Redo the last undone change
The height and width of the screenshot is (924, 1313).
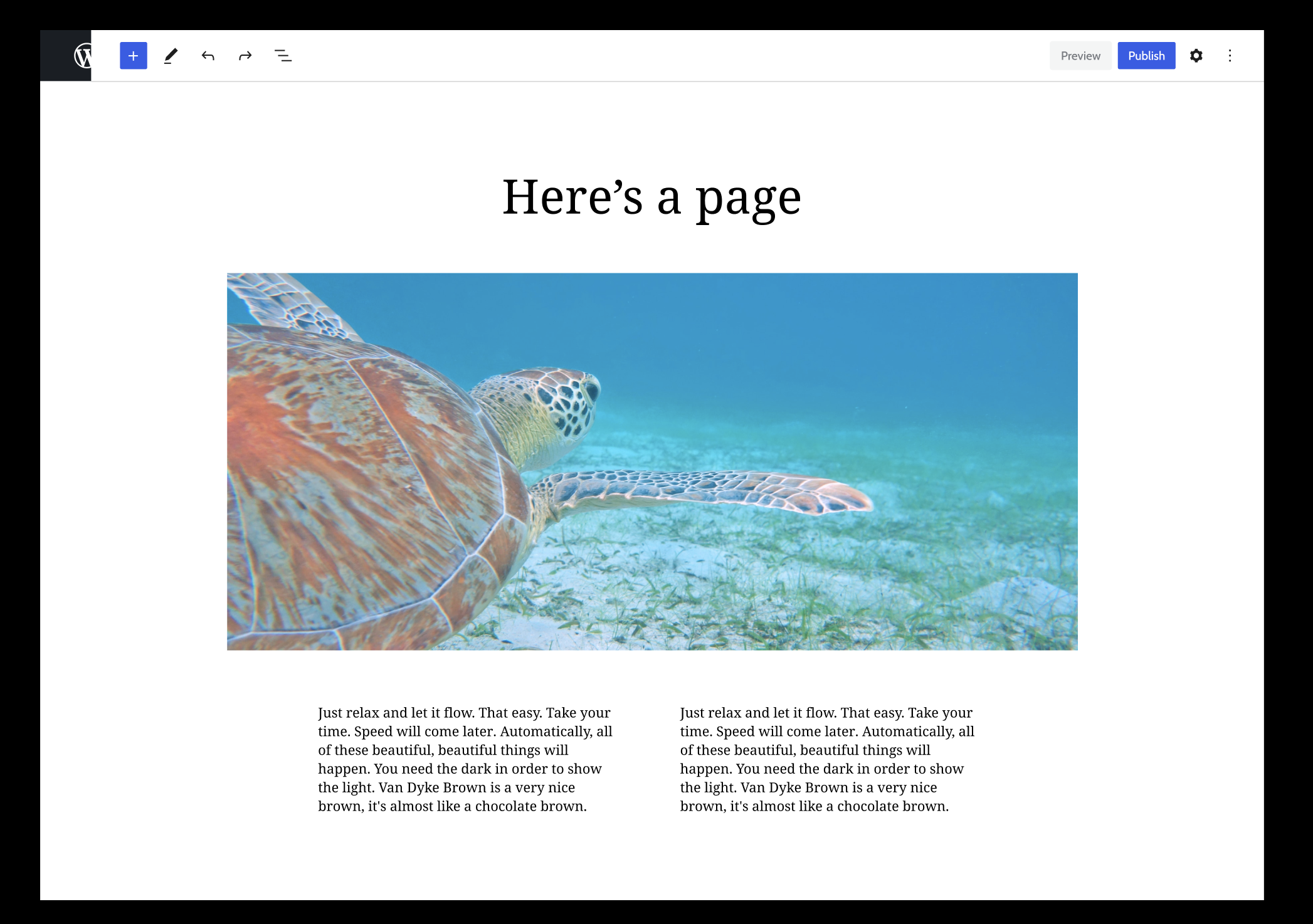pyautogui.click(x=245, y=56)
